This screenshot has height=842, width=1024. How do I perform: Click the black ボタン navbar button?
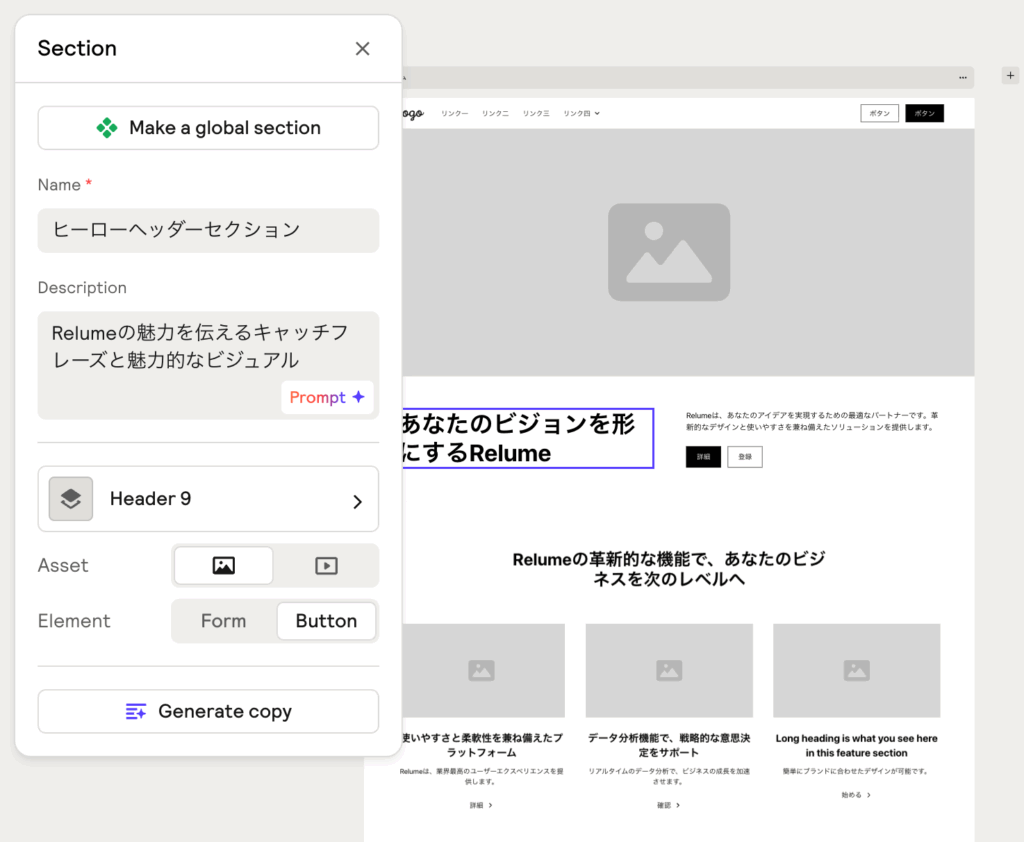click(x=924, y=114)
